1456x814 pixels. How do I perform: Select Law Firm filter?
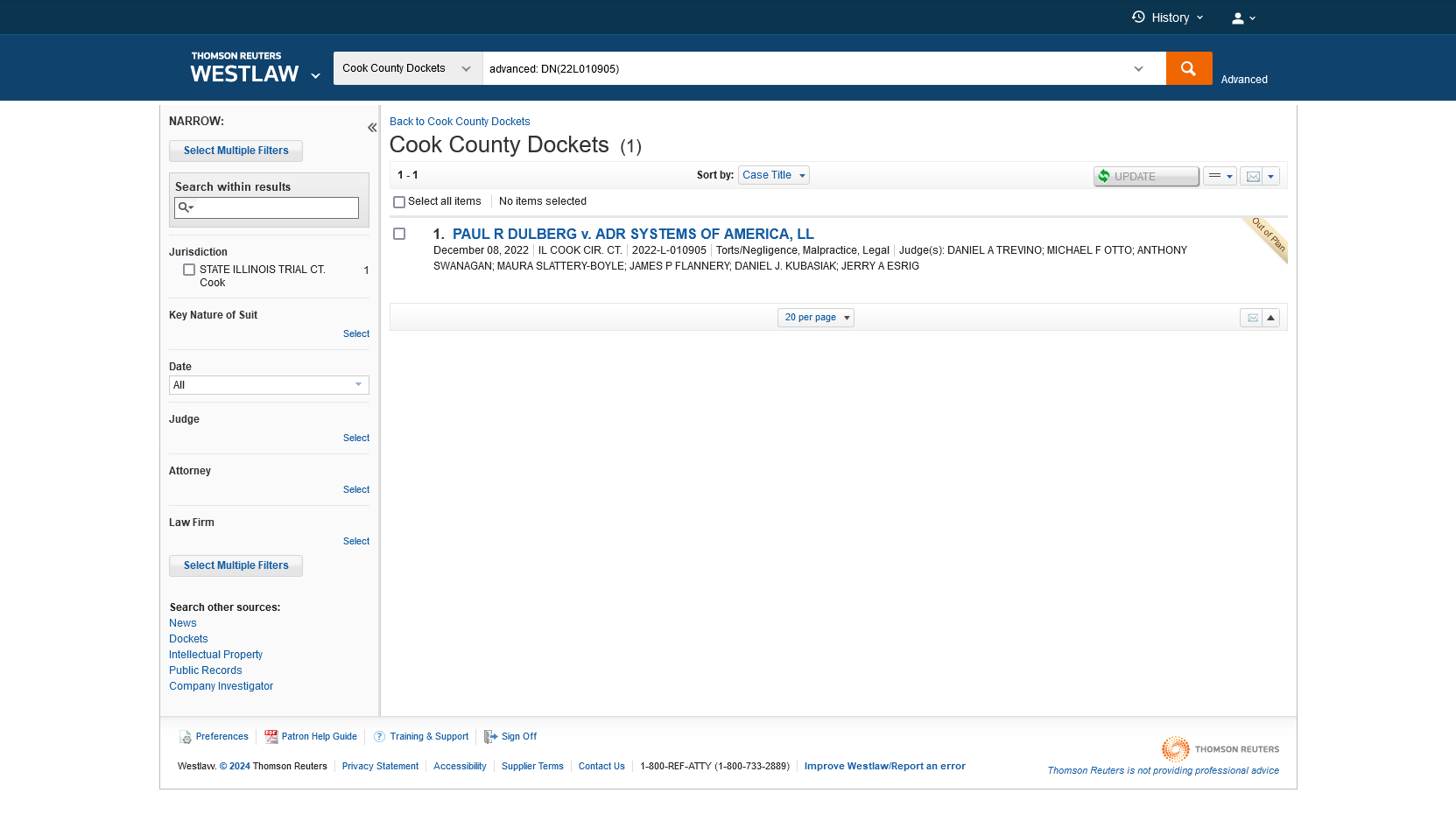pos(356,541)
